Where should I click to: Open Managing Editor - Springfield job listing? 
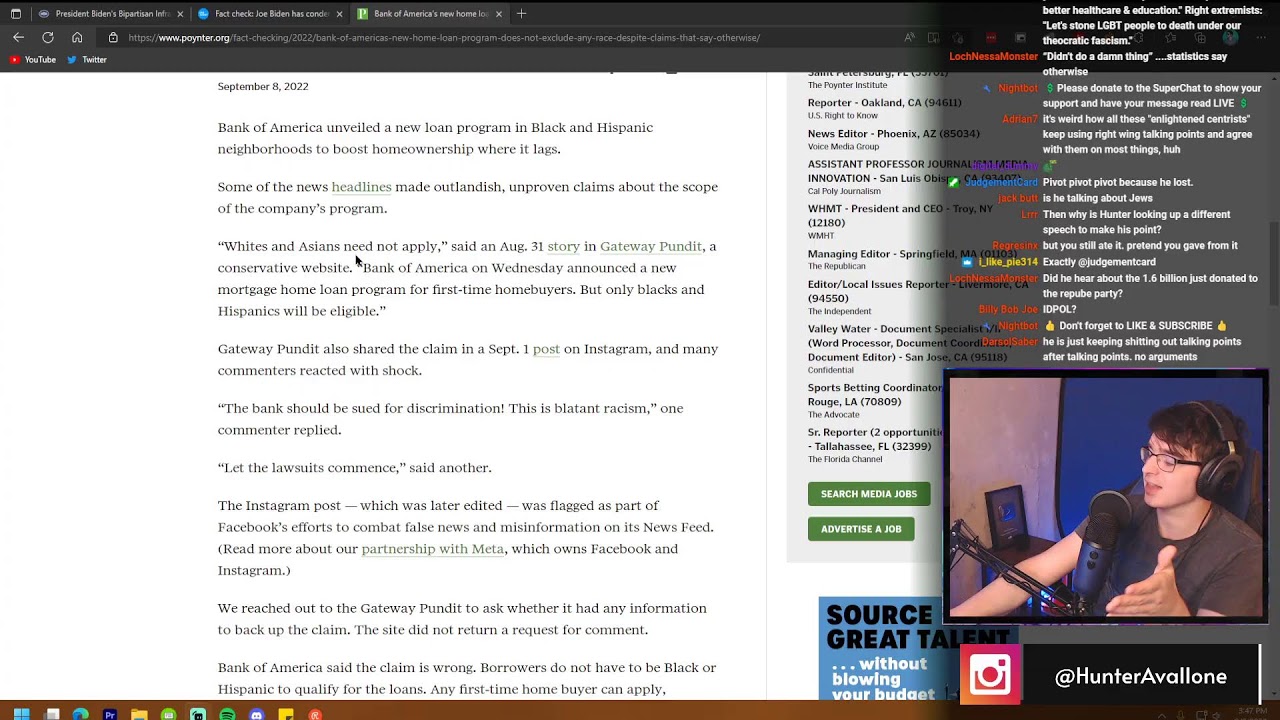point(912,254)
